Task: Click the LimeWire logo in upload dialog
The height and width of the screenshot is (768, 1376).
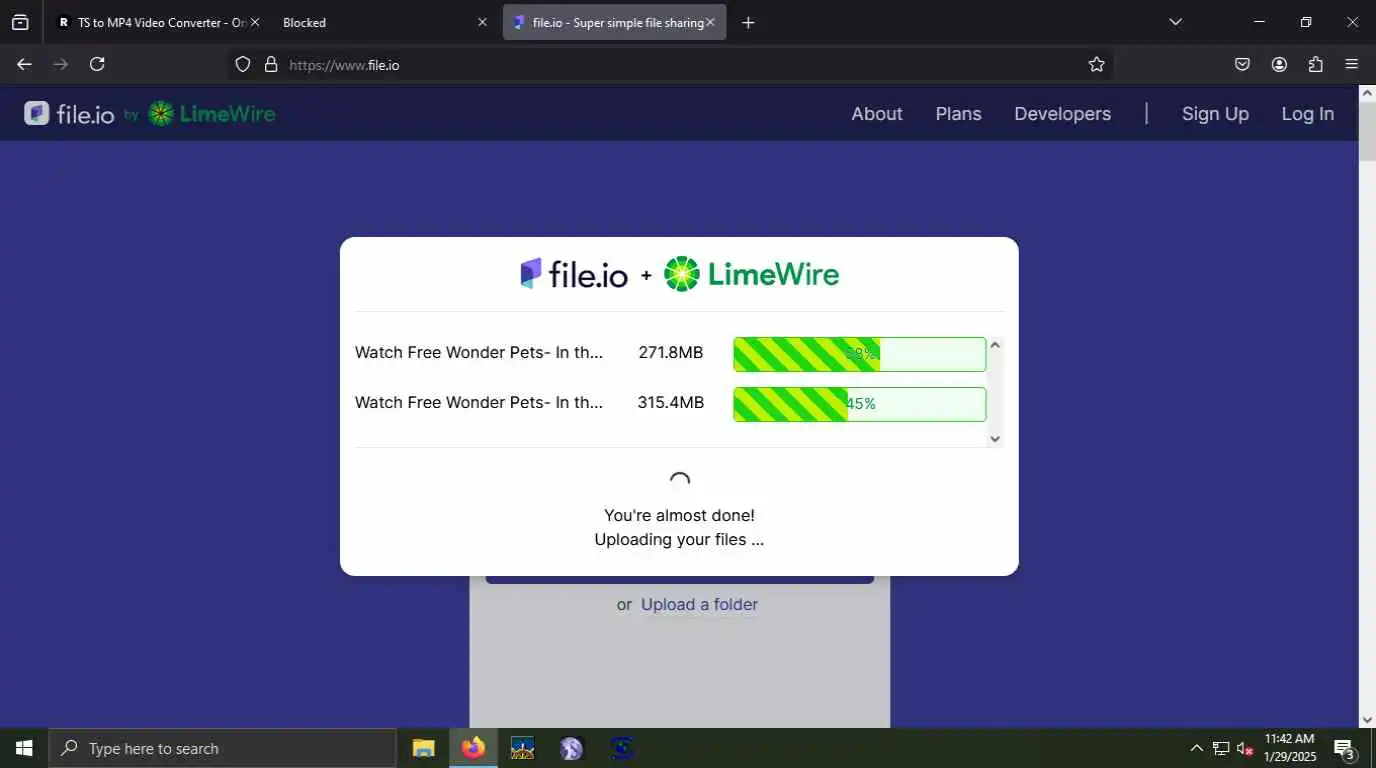Action: tap(752, 274)
